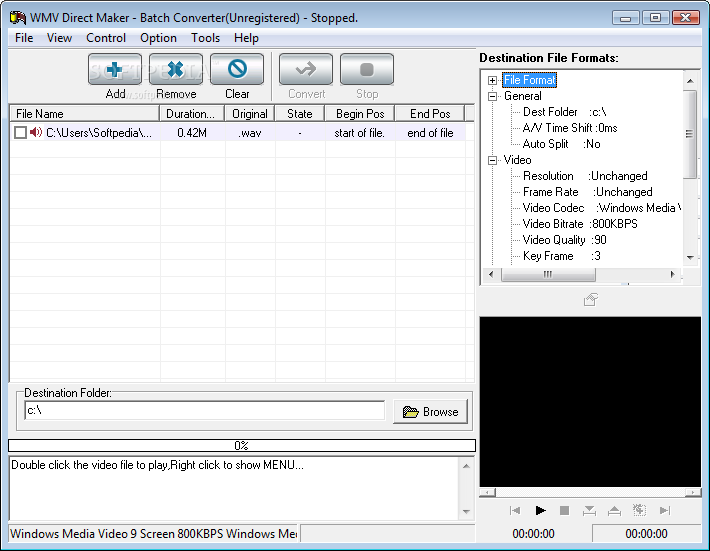This screenshot has width=710, height=551.
Task: Jump to the preview end
Action: click(x=664, y=510)
